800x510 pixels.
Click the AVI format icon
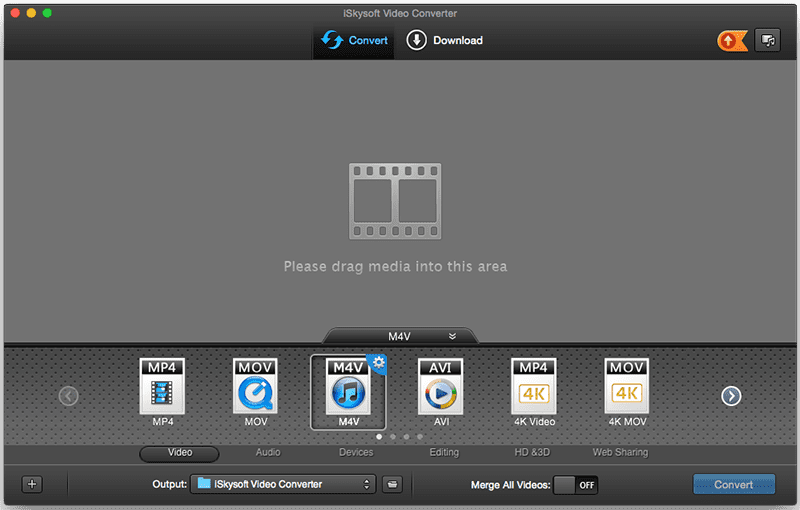(441, 388)
